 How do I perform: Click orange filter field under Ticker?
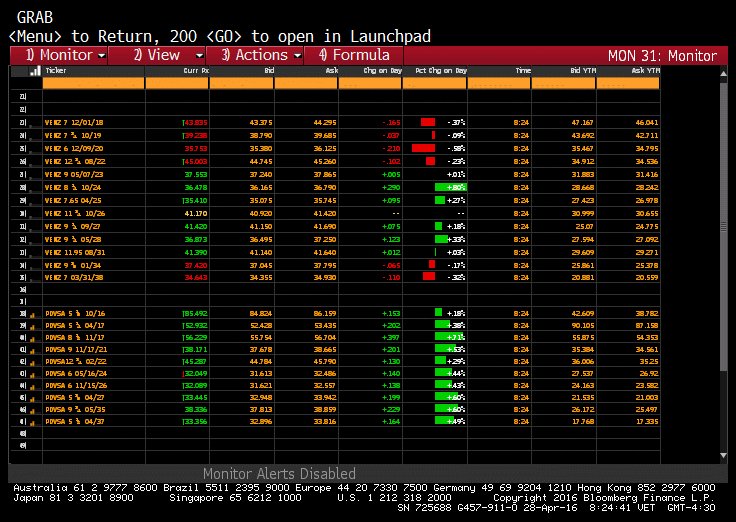tap(93, 84)
